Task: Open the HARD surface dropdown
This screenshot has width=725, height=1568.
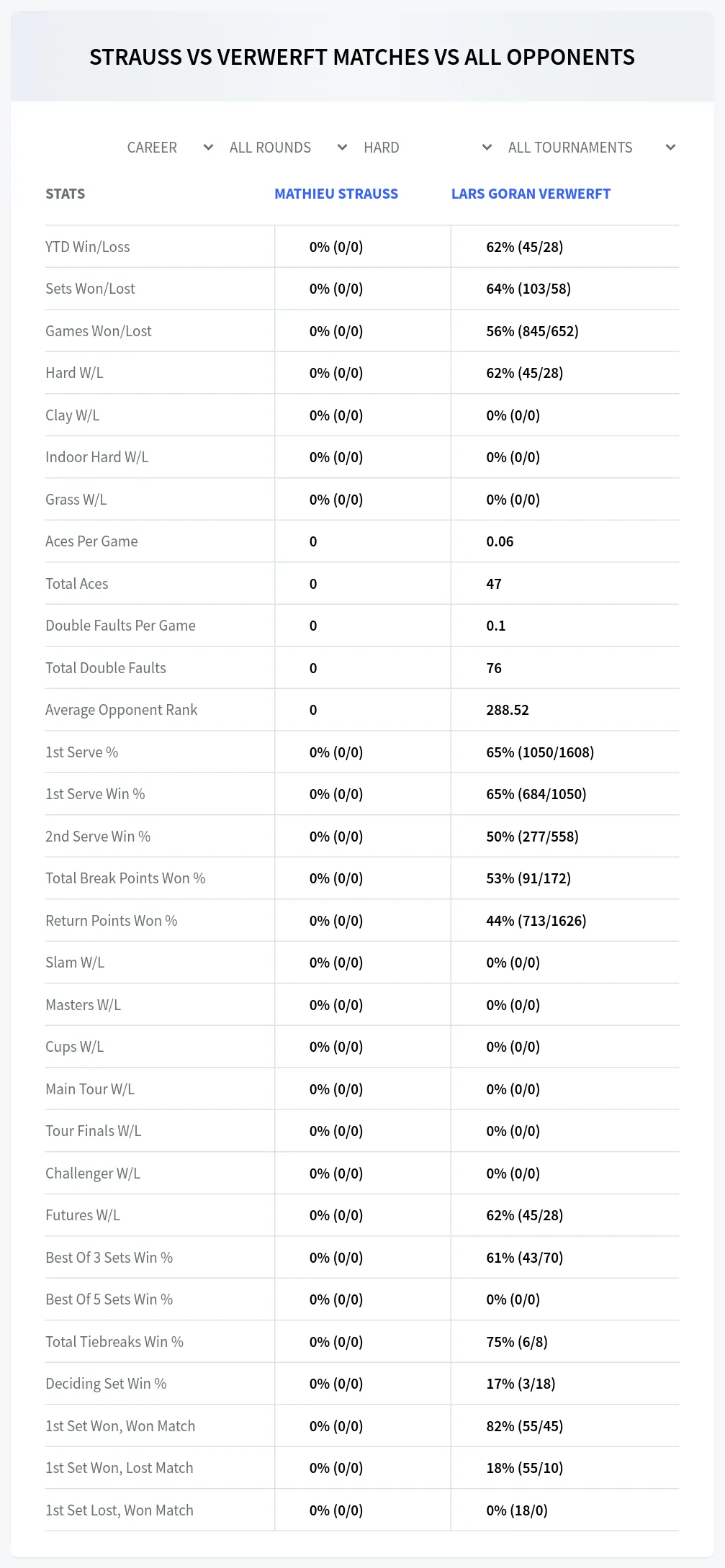Action: 428,148
